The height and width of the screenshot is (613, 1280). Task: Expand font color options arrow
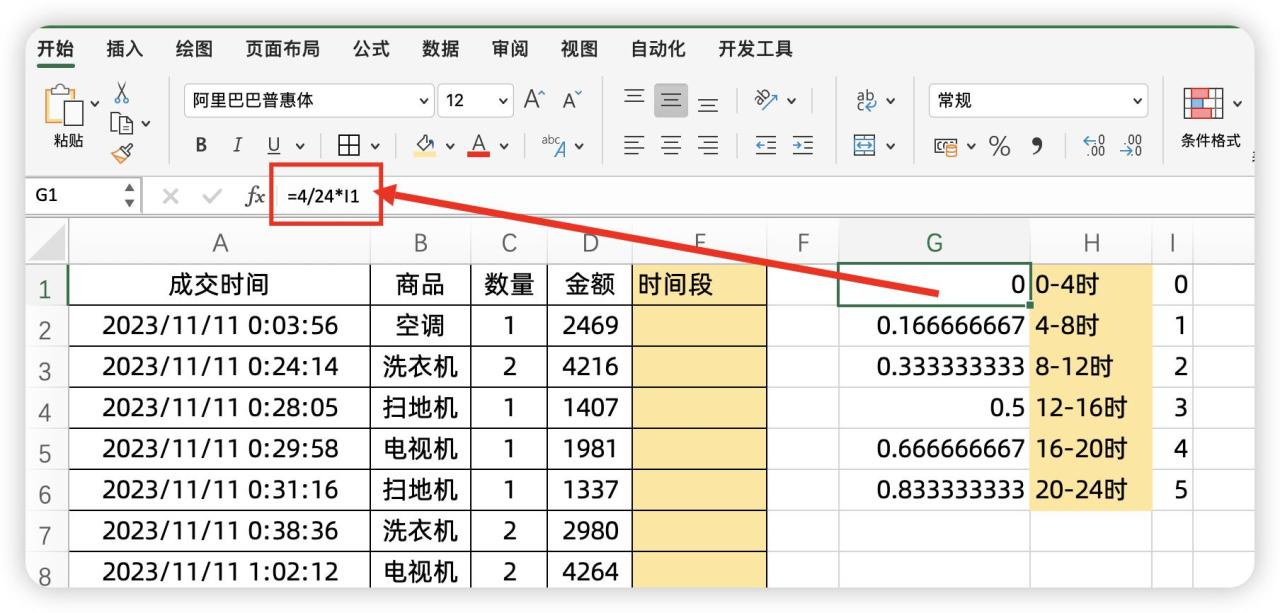tap(505, 147)
